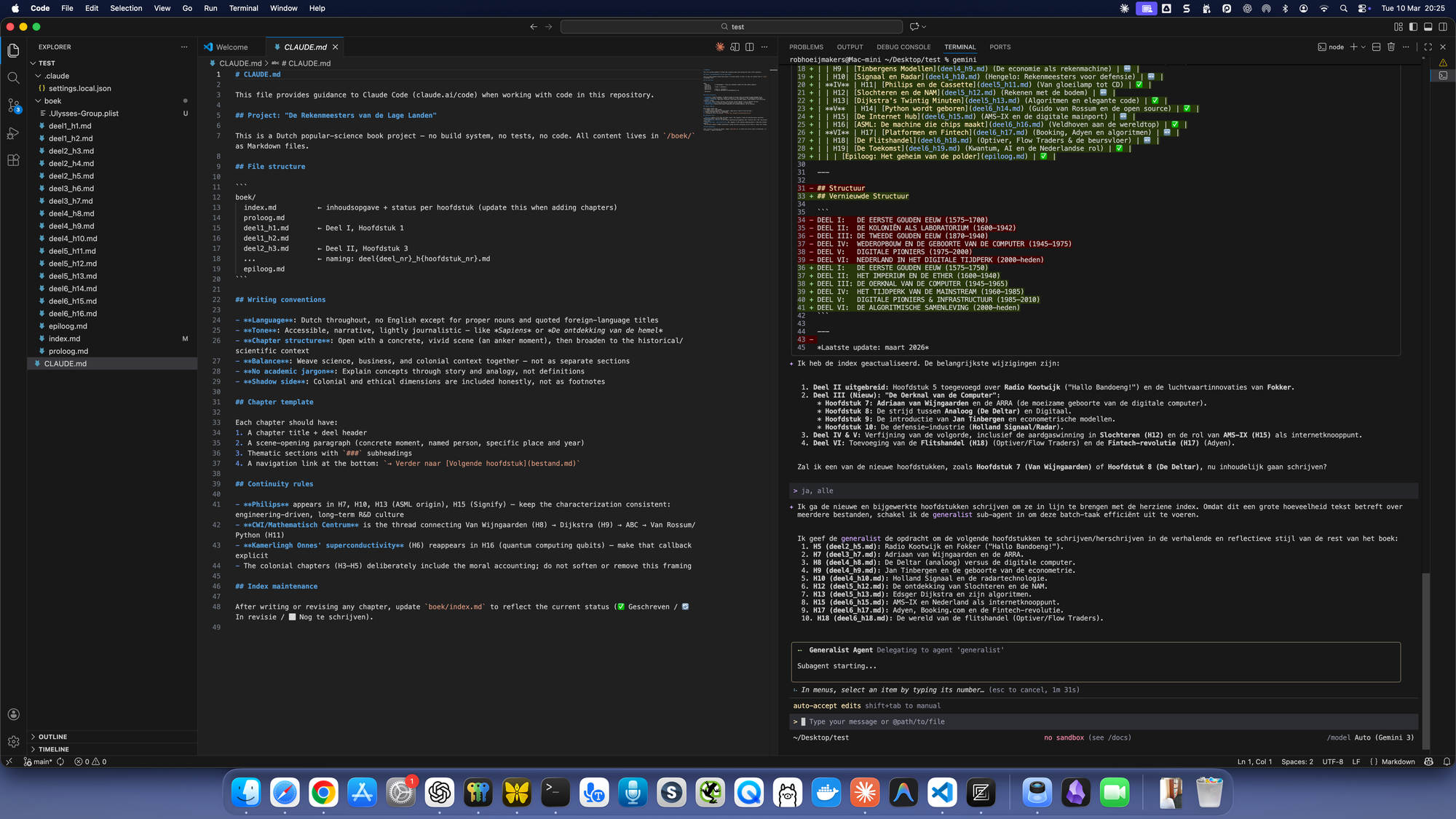Open Markdown preview to the side
This screenshot has width=1456, height=819.
(x=735, y=47)
